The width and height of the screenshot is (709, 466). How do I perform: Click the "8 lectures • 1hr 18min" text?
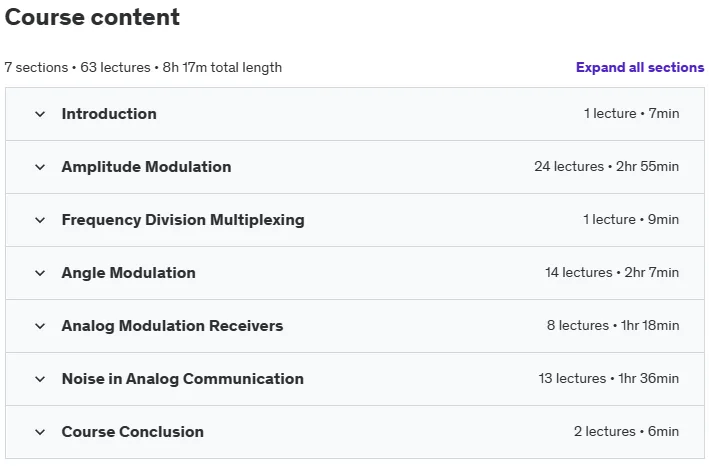coord(613,325)
